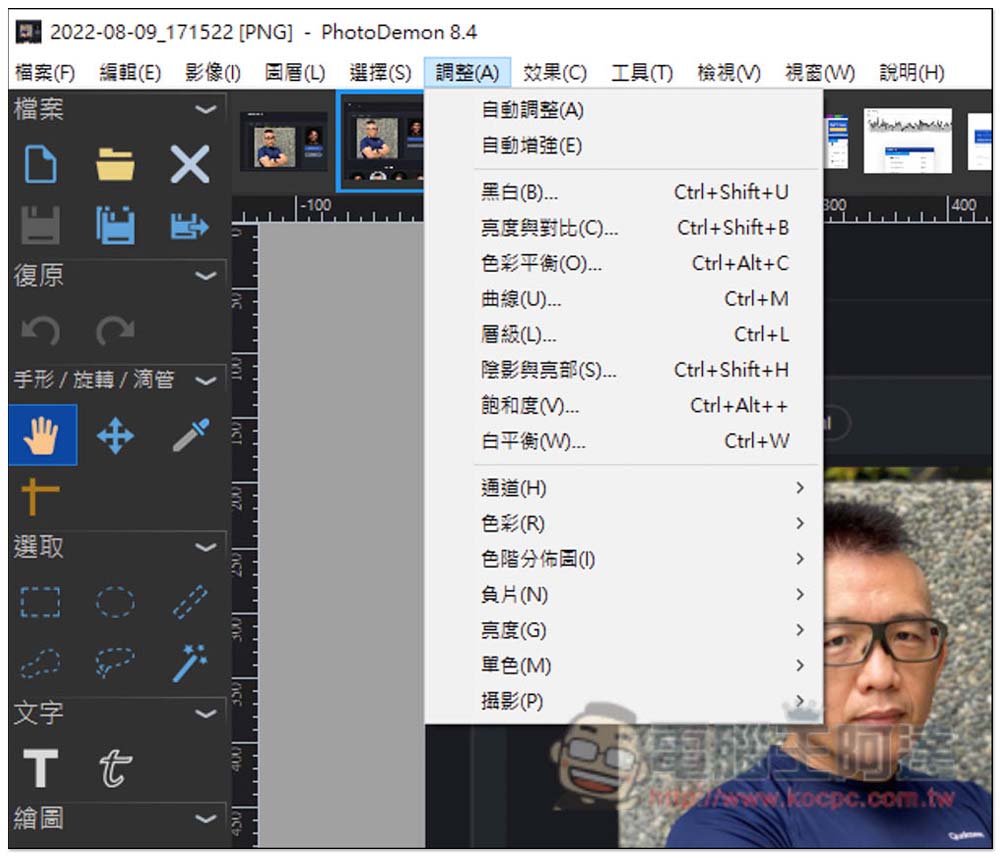Click the Open folder icon
Screen dimensions: 1000x858
(x=115, y=164)
